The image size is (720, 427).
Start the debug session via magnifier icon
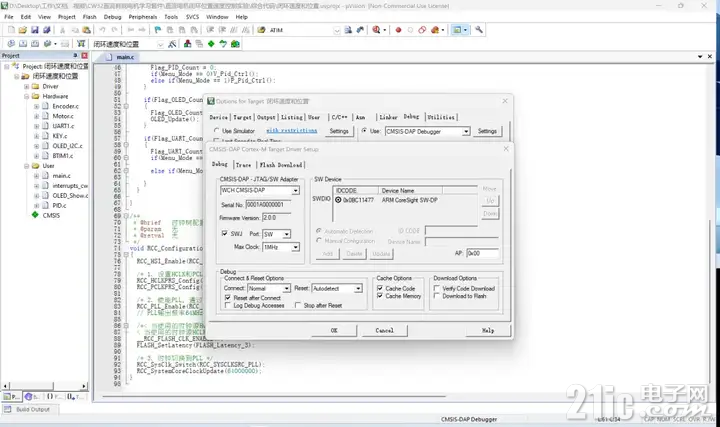tap(377, 30)
